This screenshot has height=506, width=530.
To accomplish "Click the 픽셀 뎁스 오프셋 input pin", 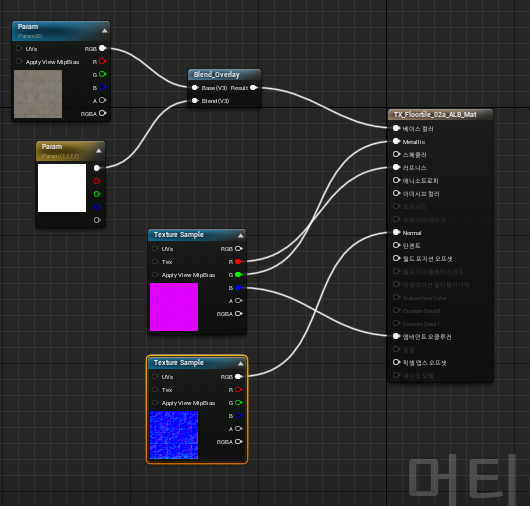I will coord(396,362).
